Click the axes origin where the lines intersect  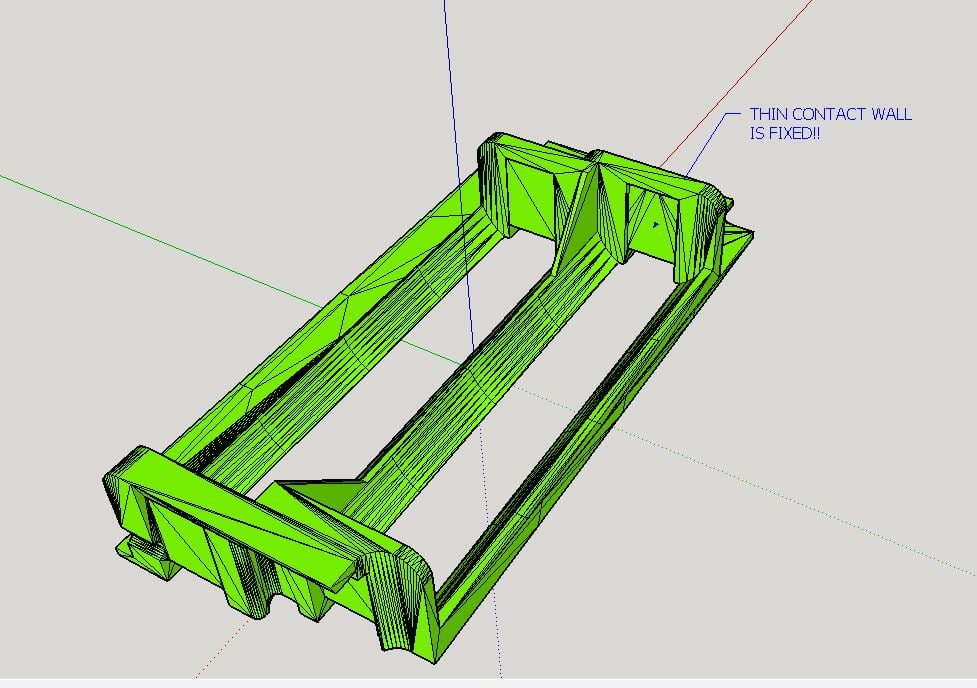point(465,363)
